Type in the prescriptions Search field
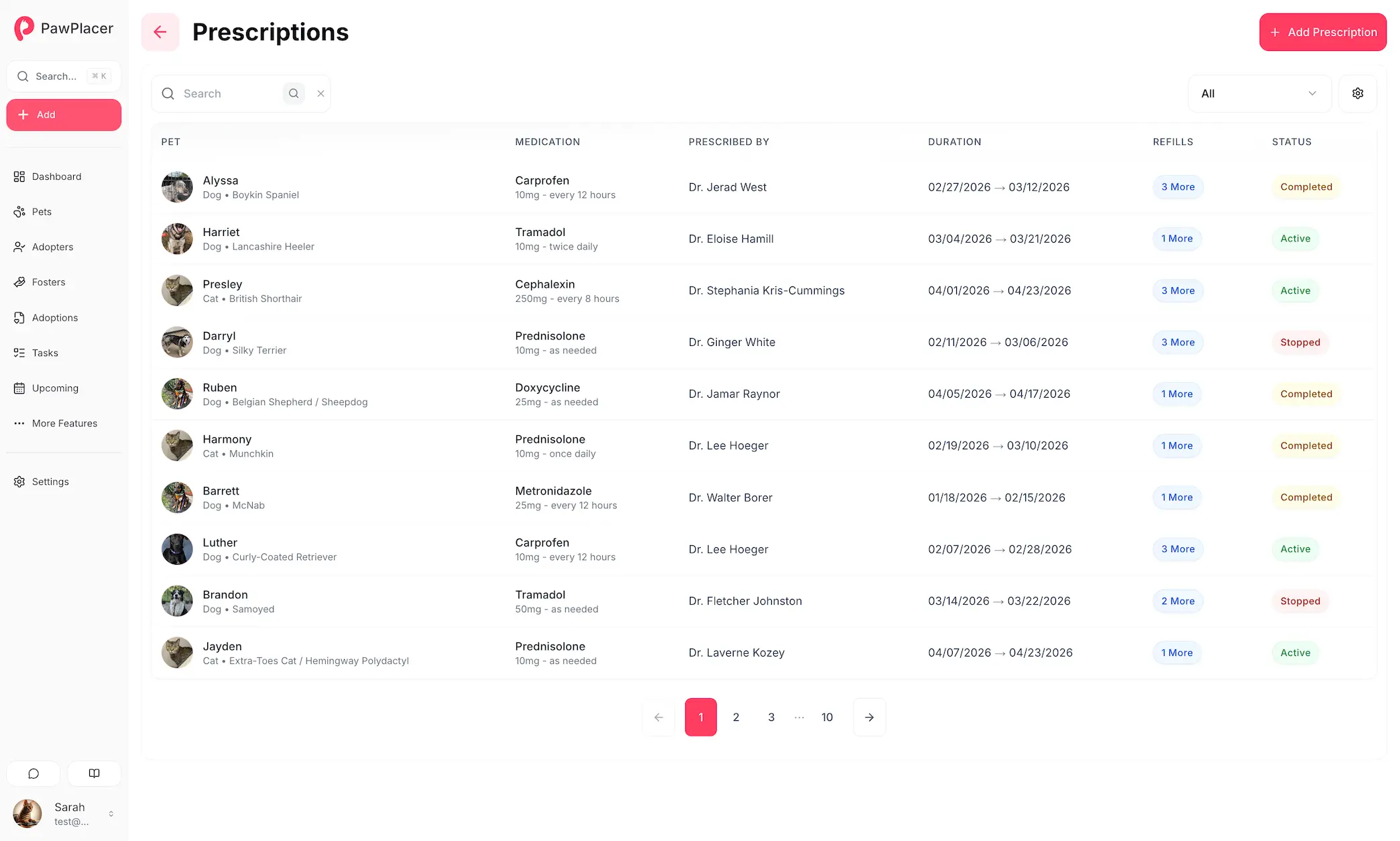1400x841 pixels. (228, 94)
